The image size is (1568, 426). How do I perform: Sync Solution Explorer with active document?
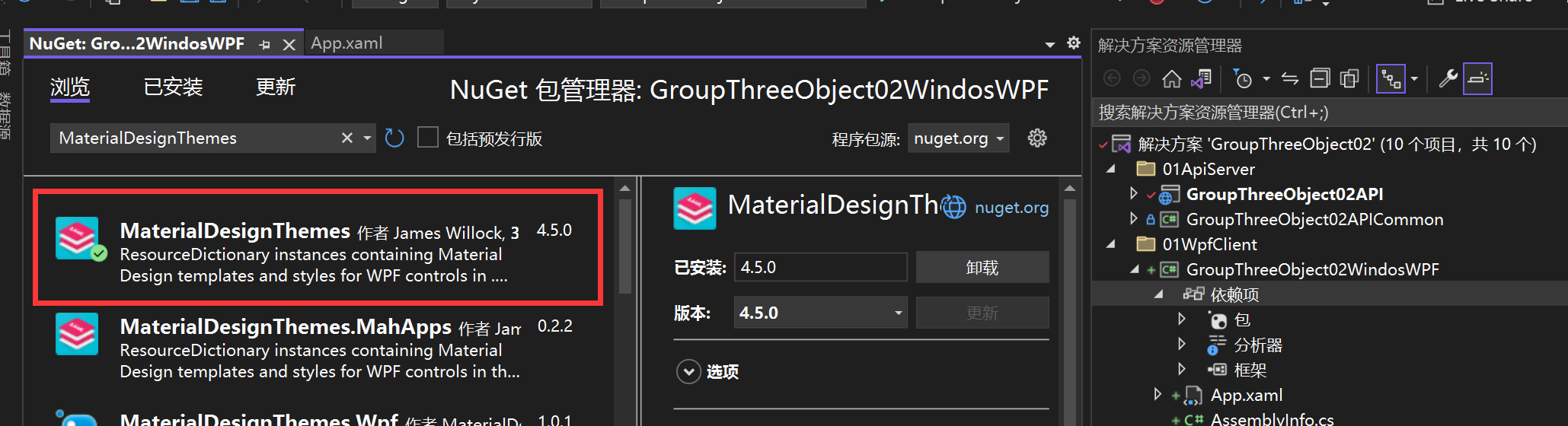[1290, 78]
